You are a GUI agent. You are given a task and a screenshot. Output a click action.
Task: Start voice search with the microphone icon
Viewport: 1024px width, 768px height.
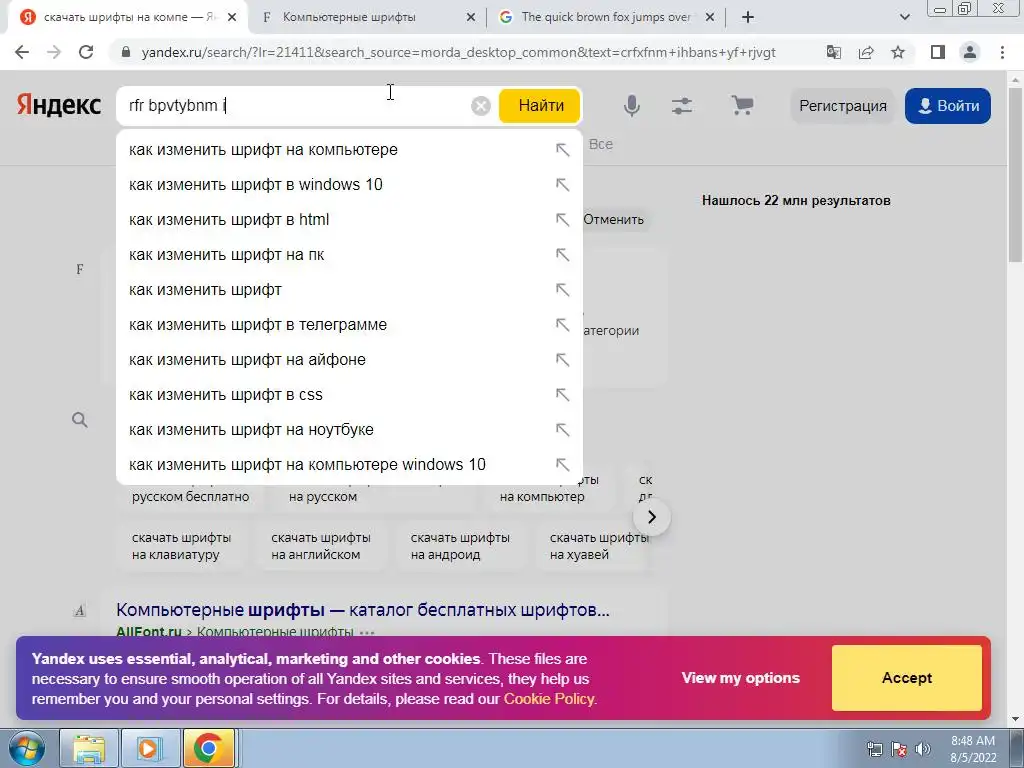pos(632,106)
